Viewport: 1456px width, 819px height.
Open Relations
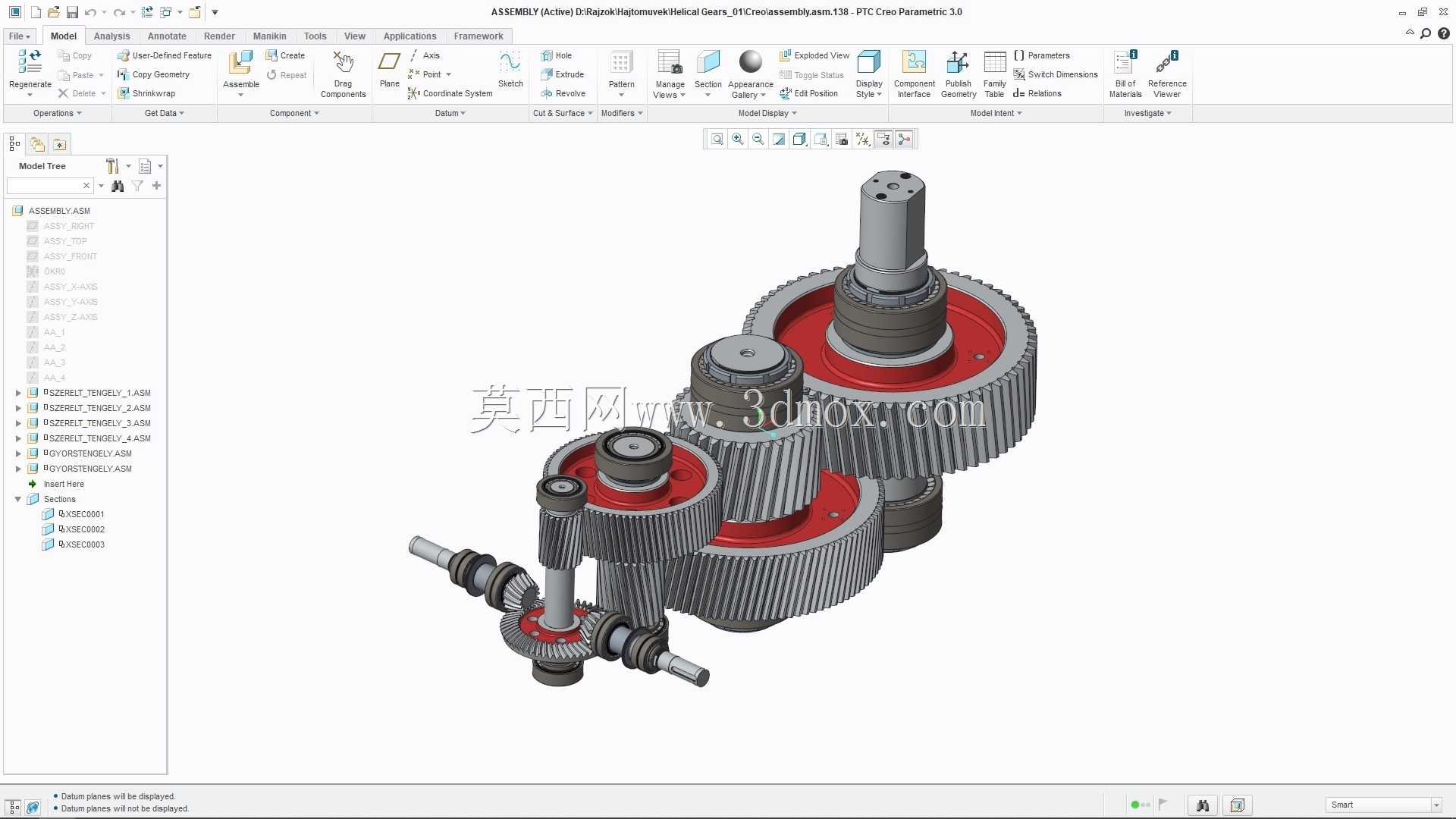tap(1037, 93)
